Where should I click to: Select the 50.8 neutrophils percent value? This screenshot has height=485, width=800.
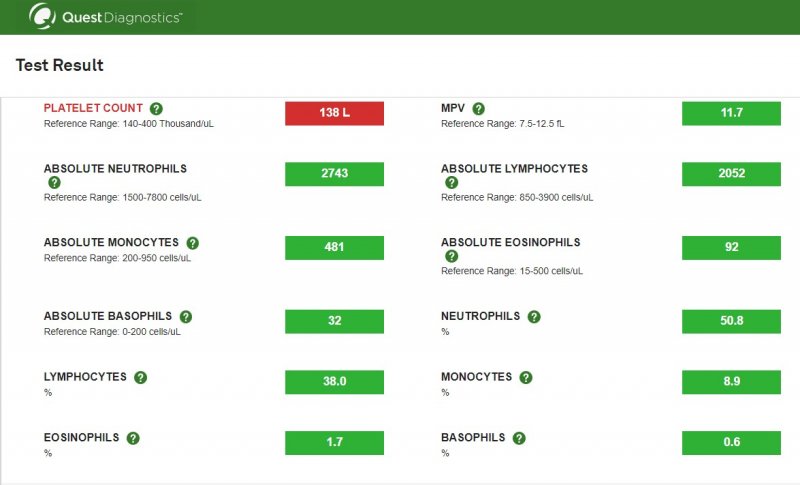(x=731, y=321)
